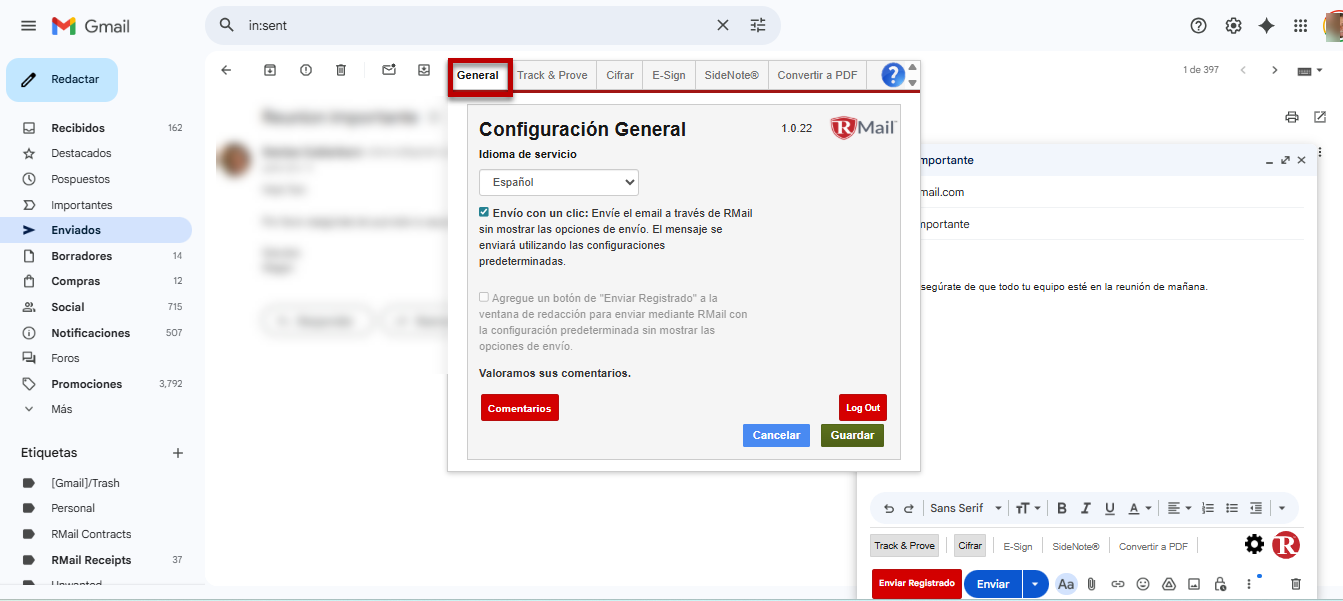The width and height of the screenshot is (1343, 601).
Task: Discard draft with the trash icon
Action: pos(1296,584)
